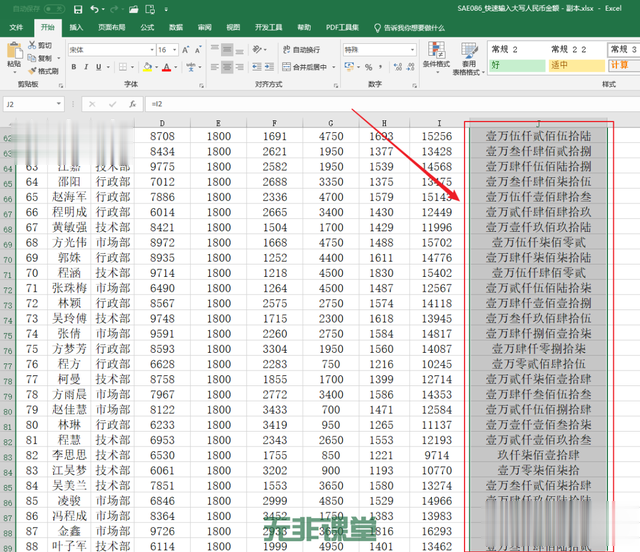Switch to the Page Layout tab
This screenshot has width=640, height=552.
tap(111, 27)
